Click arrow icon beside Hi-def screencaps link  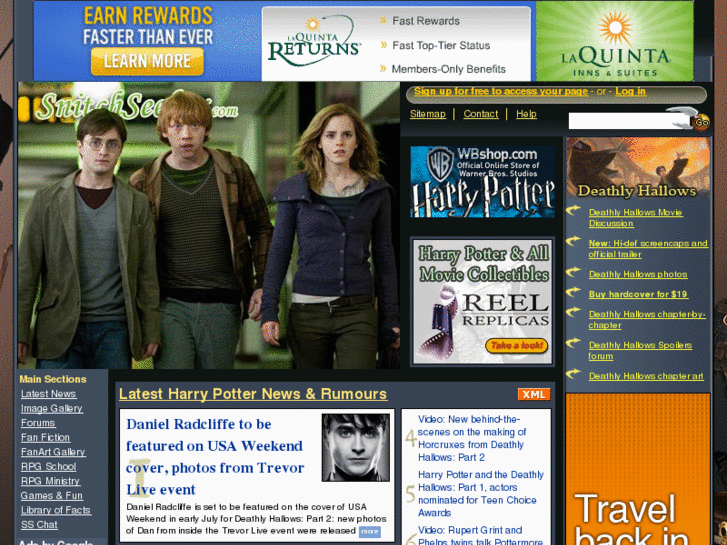pyautogui.click(x=573, y=241)
